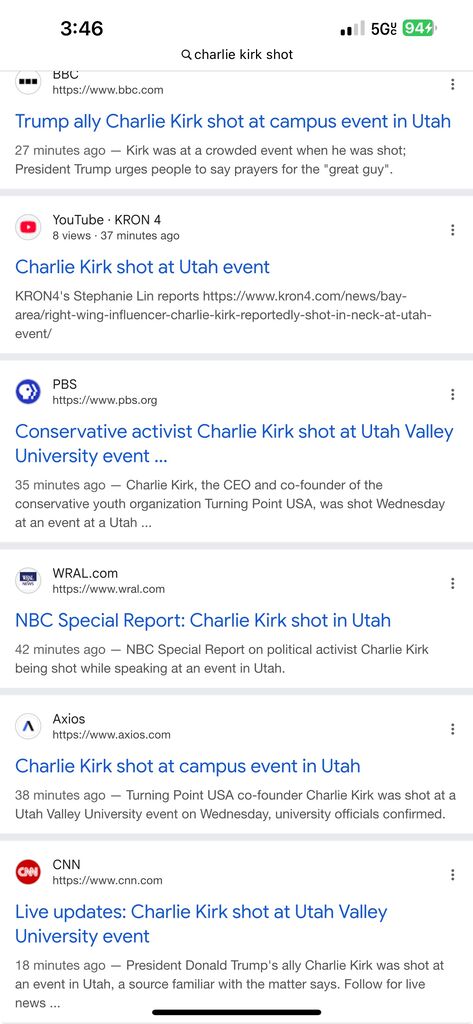Tap the YouTube logo icon on the KRON 4 result

coord(28,227)
